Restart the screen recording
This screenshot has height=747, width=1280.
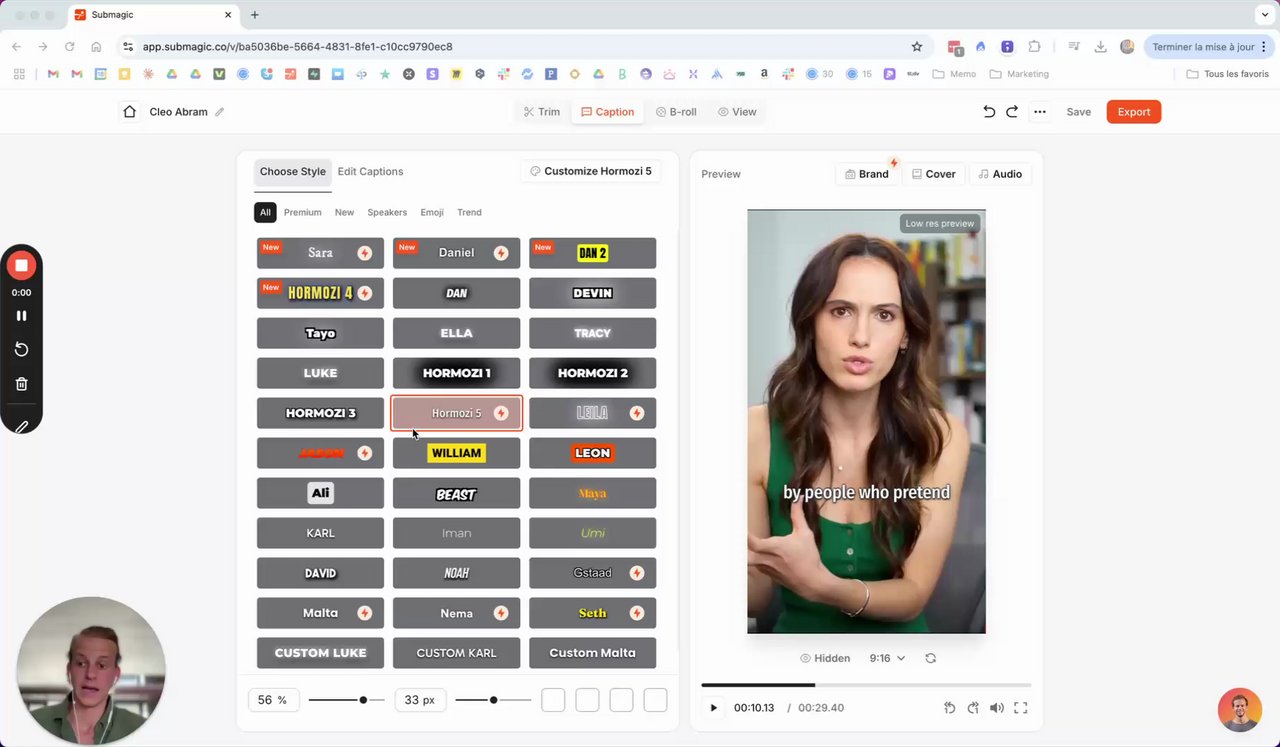pos(21,349)
